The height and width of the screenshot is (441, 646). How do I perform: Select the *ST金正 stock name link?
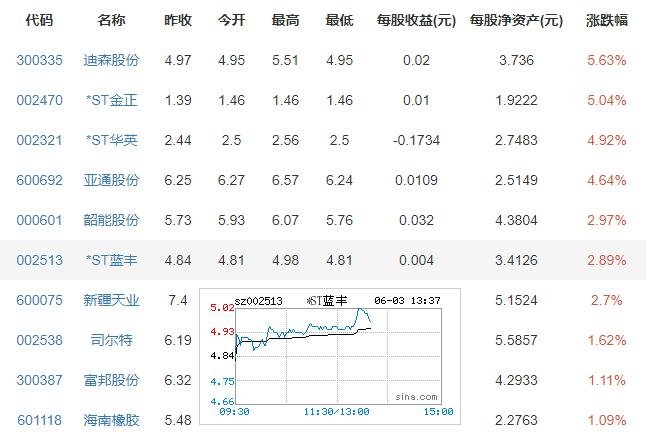tap(112, 100)
